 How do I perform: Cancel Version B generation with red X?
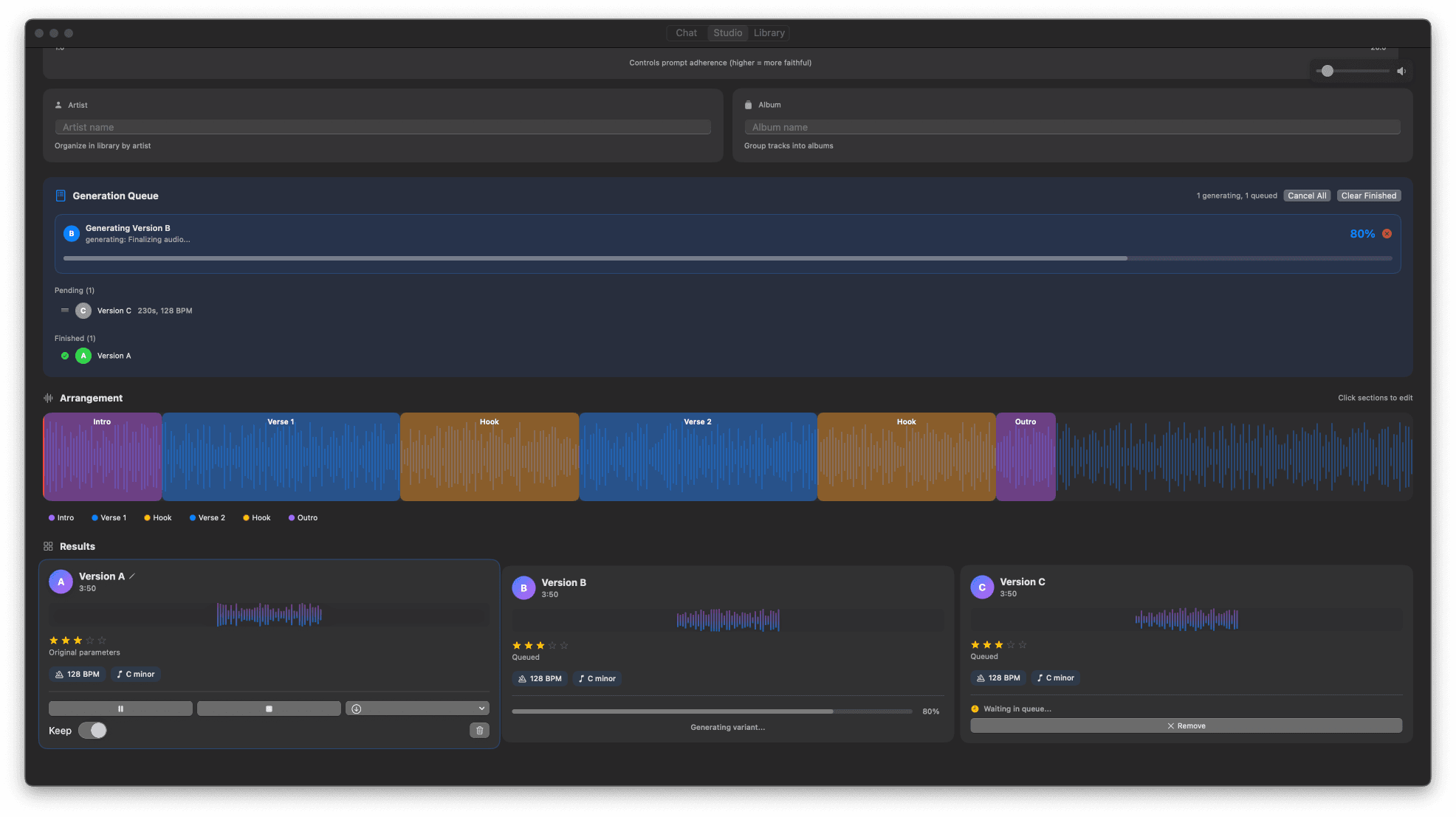point(1387,233)
